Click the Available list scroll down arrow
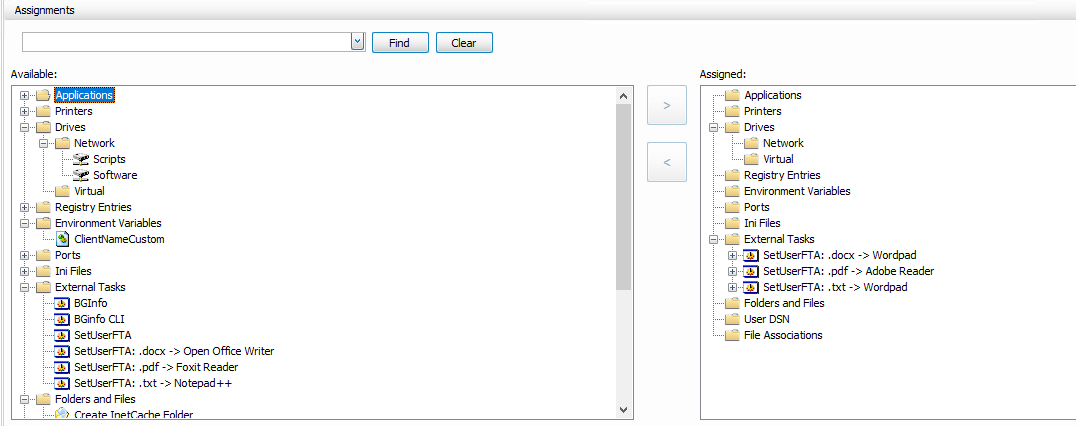The width and height of the screenshot is (1076, 426). tap(623, 410)
